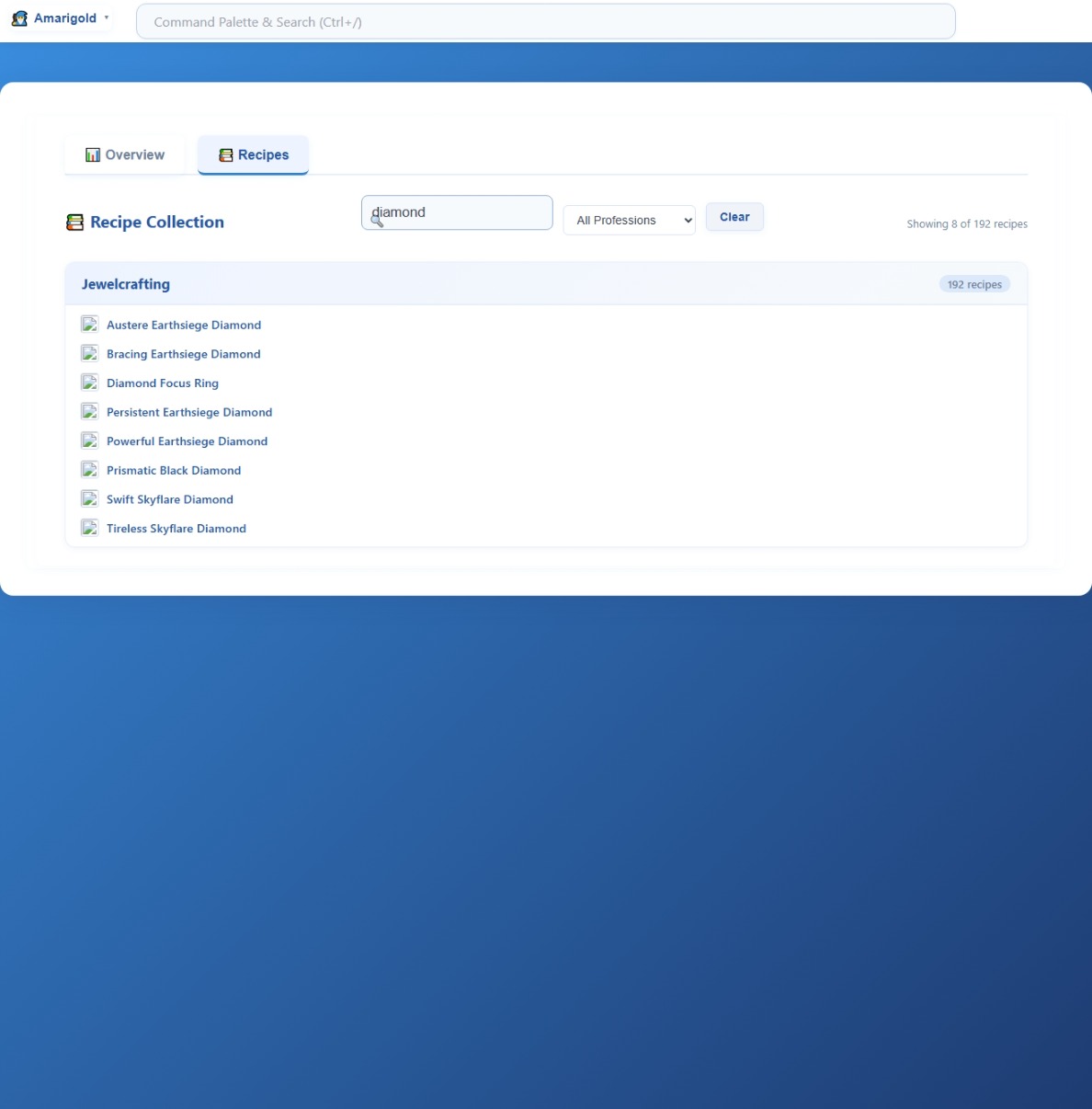
Task: Open the Prismatic Black Diamond link
Action: pos(174,470)
